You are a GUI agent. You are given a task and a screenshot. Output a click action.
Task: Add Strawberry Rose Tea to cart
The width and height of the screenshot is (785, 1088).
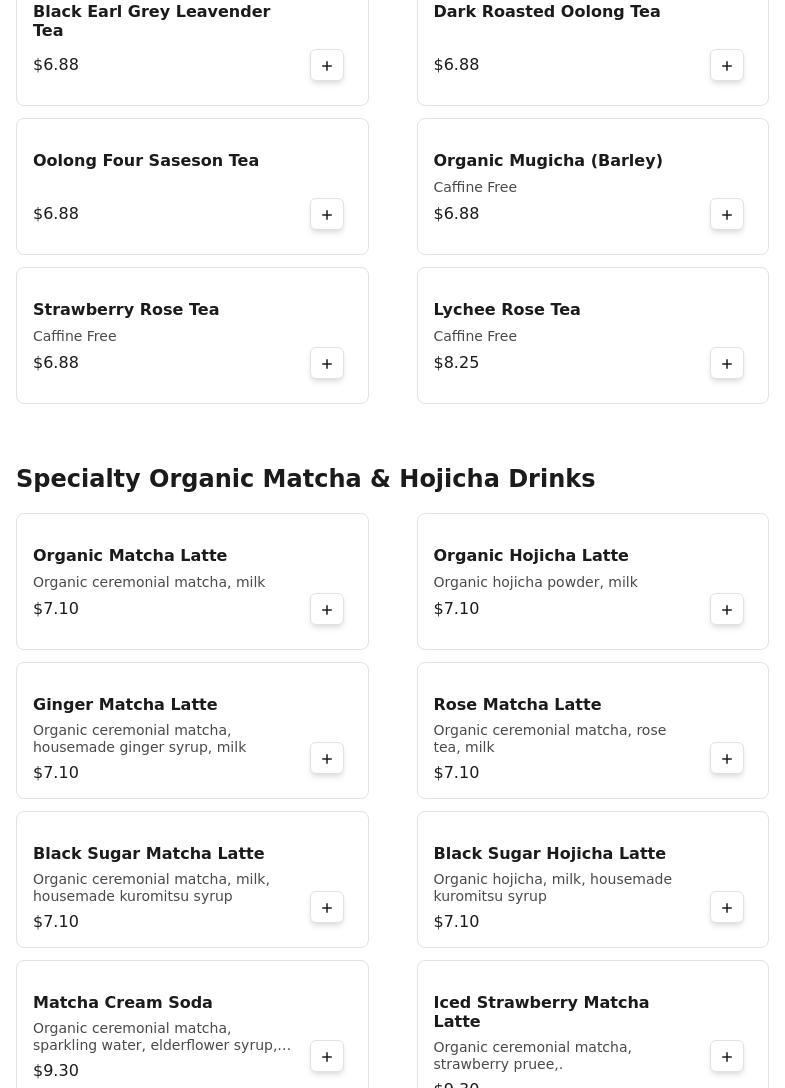tap(327, 364)
